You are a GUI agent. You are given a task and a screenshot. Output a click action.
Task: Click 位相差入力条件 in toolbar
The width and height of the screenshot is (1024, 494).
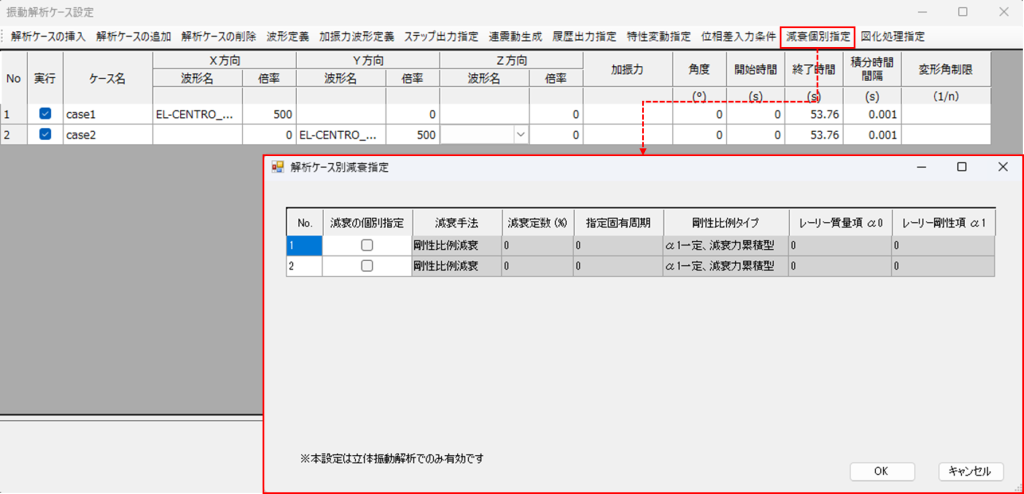pyautogui.click(x=738, y=36)
